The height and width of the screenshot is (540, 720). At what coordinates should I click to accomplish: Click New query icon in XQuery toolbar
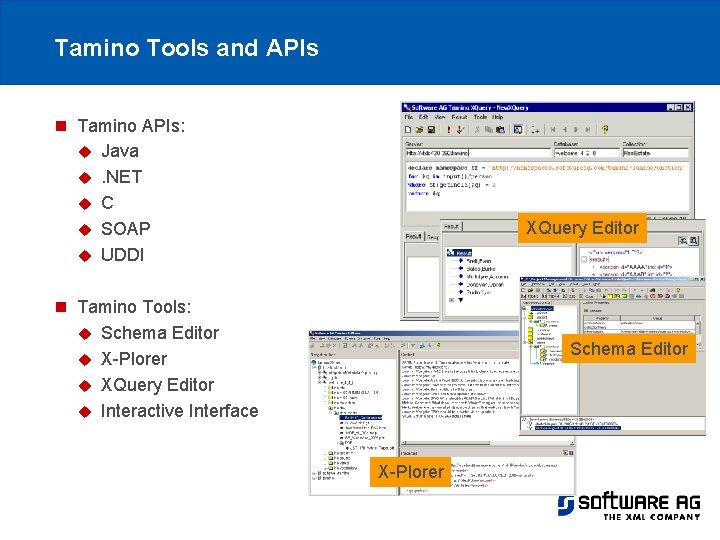[x=408, y=130]
